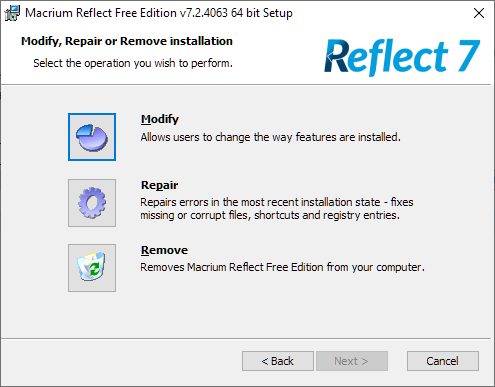Click the 'missing or corrupt files' text line
495x387 pixels.
270,215
